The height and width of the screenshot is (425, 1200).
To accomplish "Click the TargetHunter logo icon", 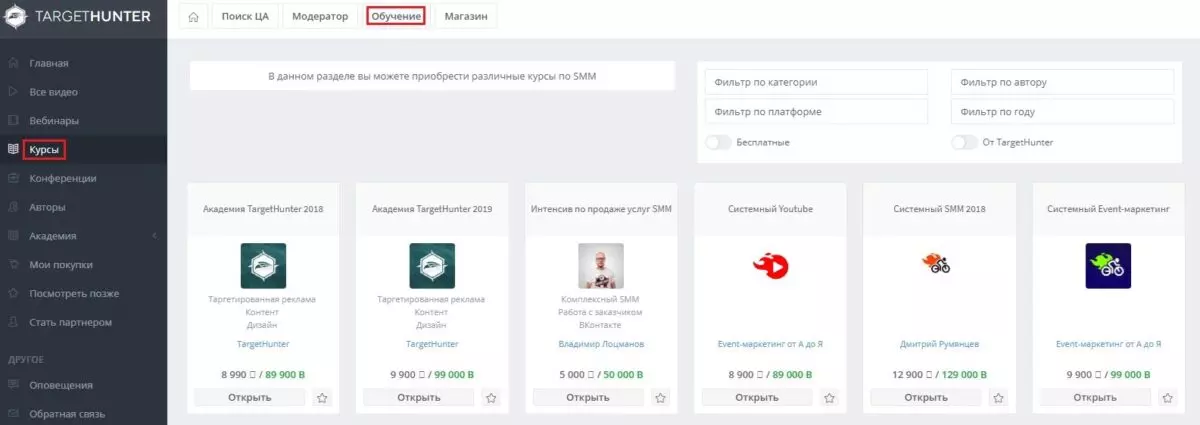I will pyautogui.click(x=17, y=17).
